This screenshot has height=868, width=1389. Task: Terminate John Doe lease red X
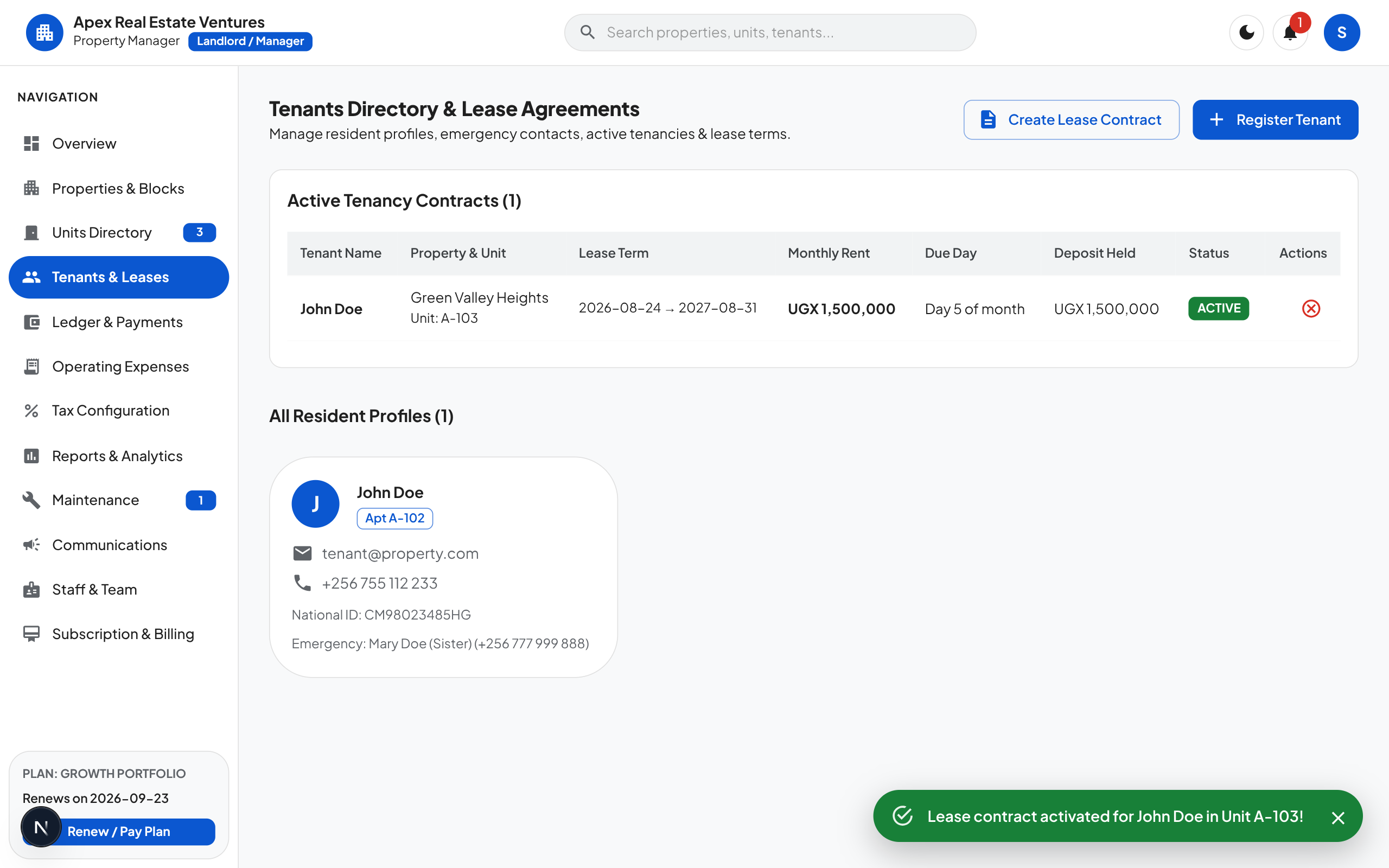1311,309
